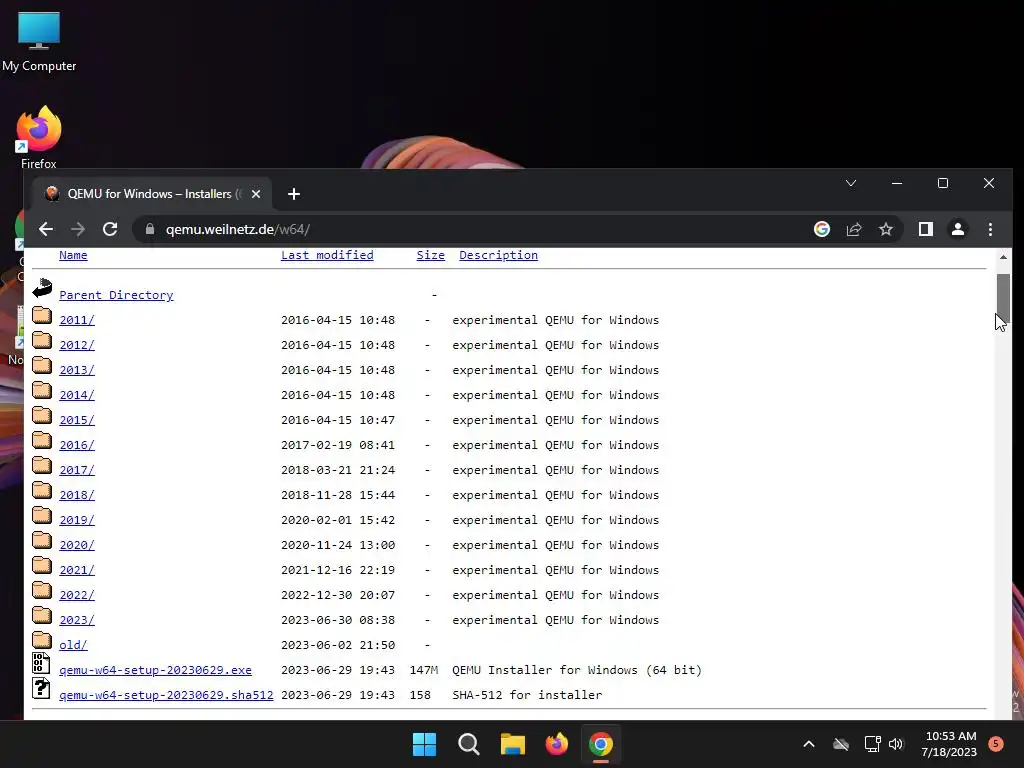Click the 147M size value
This screenshot has width=1024, height=768.
[424, 670]
